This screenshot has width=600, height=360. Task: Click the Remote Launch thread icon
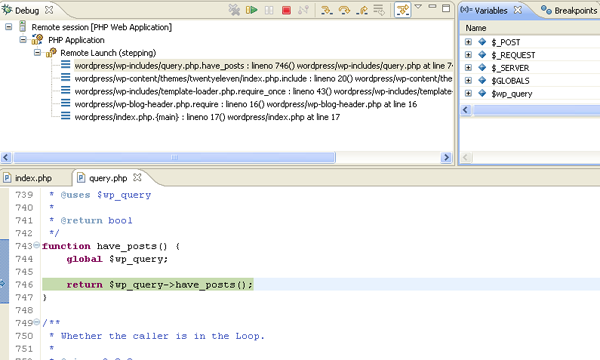[51, 52]
